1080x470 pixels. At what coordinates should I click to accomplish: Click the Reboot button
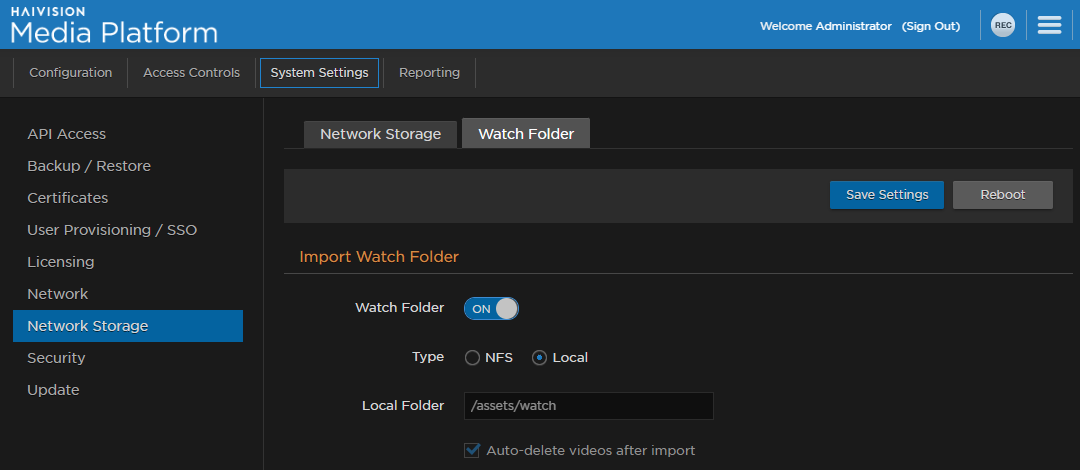(1002, 195)
